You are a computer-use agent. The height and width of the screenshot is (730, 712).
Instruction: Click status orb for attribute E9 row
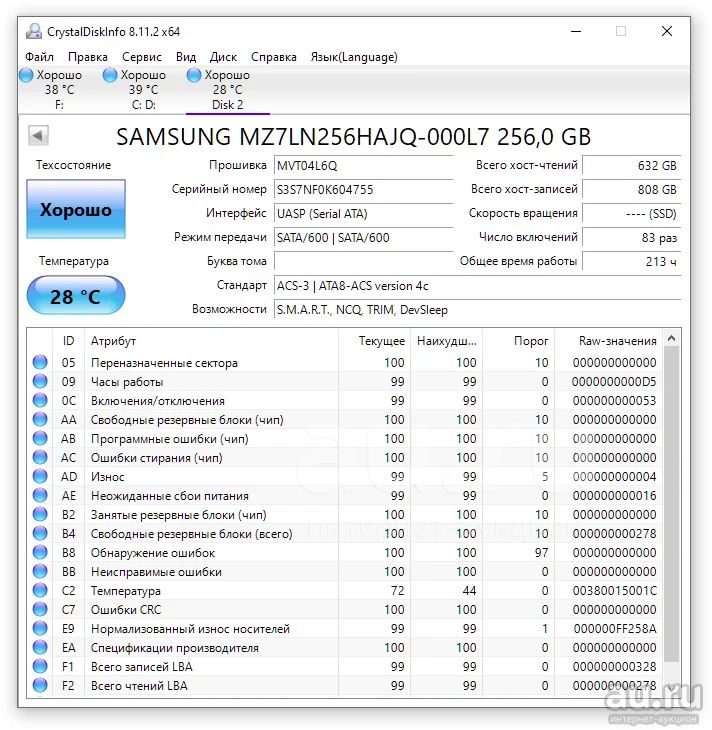[x=40, y=629]
